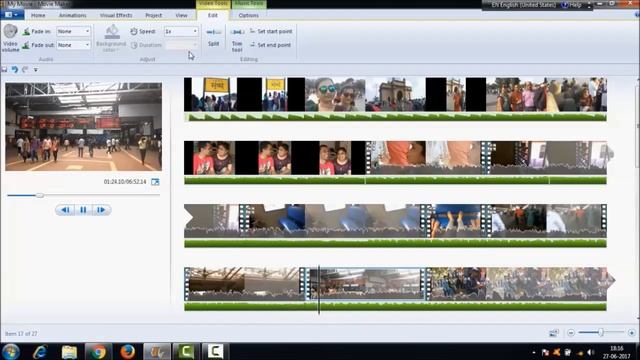Switch to the Visual Effects tab

[116, 15]
